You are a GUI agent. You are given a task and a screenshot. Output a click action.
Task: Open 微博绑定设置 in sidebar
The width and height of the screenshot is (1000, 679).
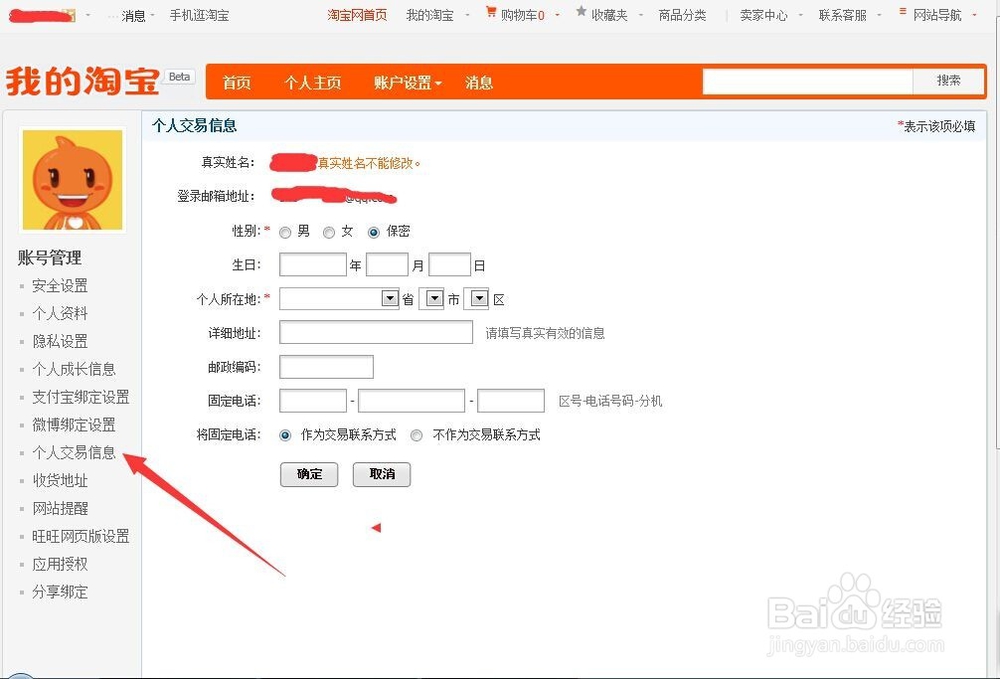coord(74,425)
